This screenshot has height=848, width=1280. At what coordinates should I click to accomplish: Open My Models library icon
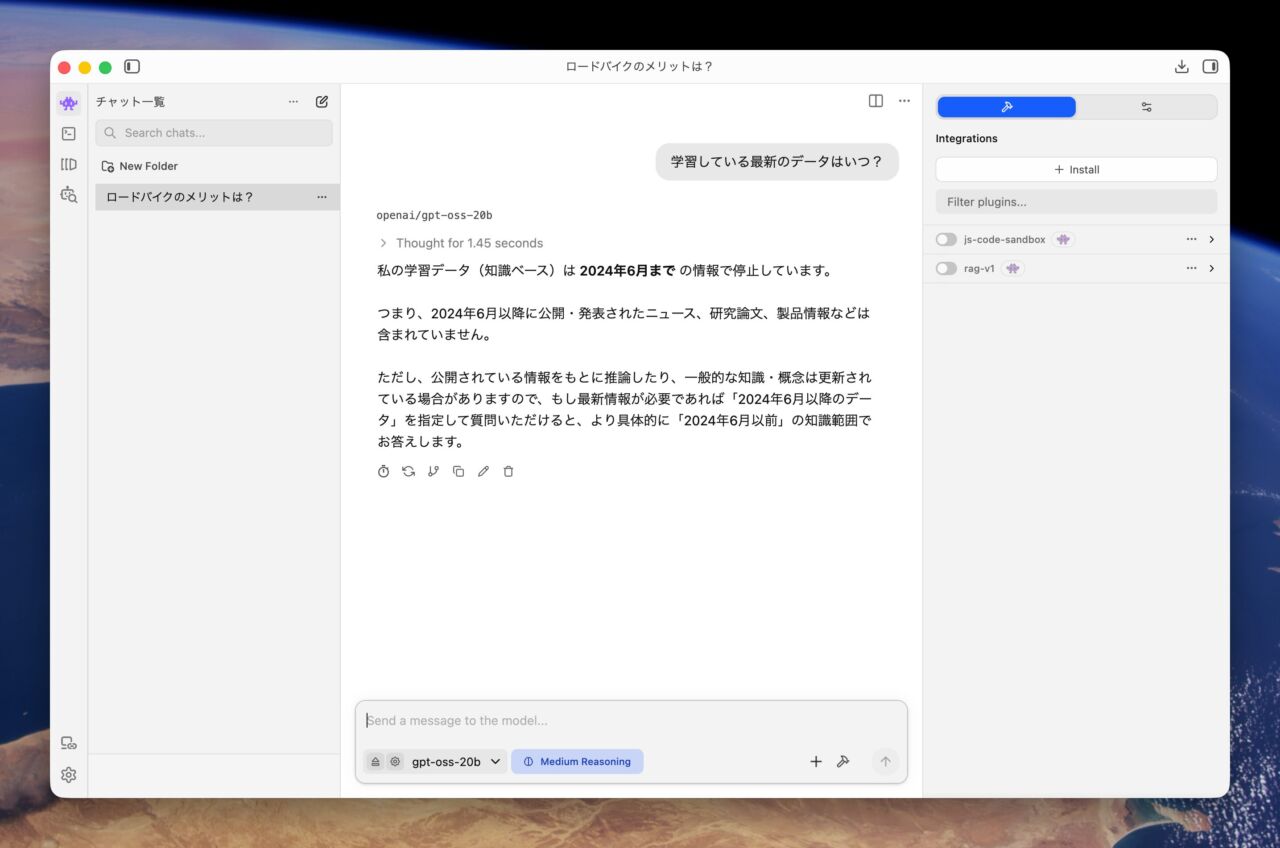(x=69, y=164)
